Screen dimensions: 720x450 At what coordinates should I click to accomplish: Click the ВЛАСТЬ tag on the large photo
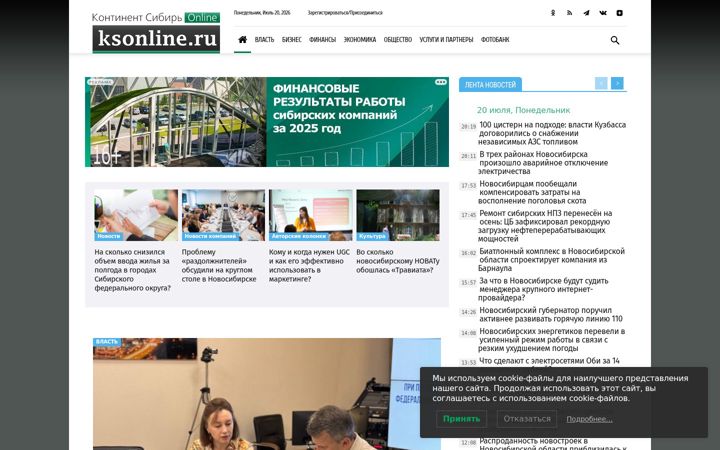click(x=107, y=342)
